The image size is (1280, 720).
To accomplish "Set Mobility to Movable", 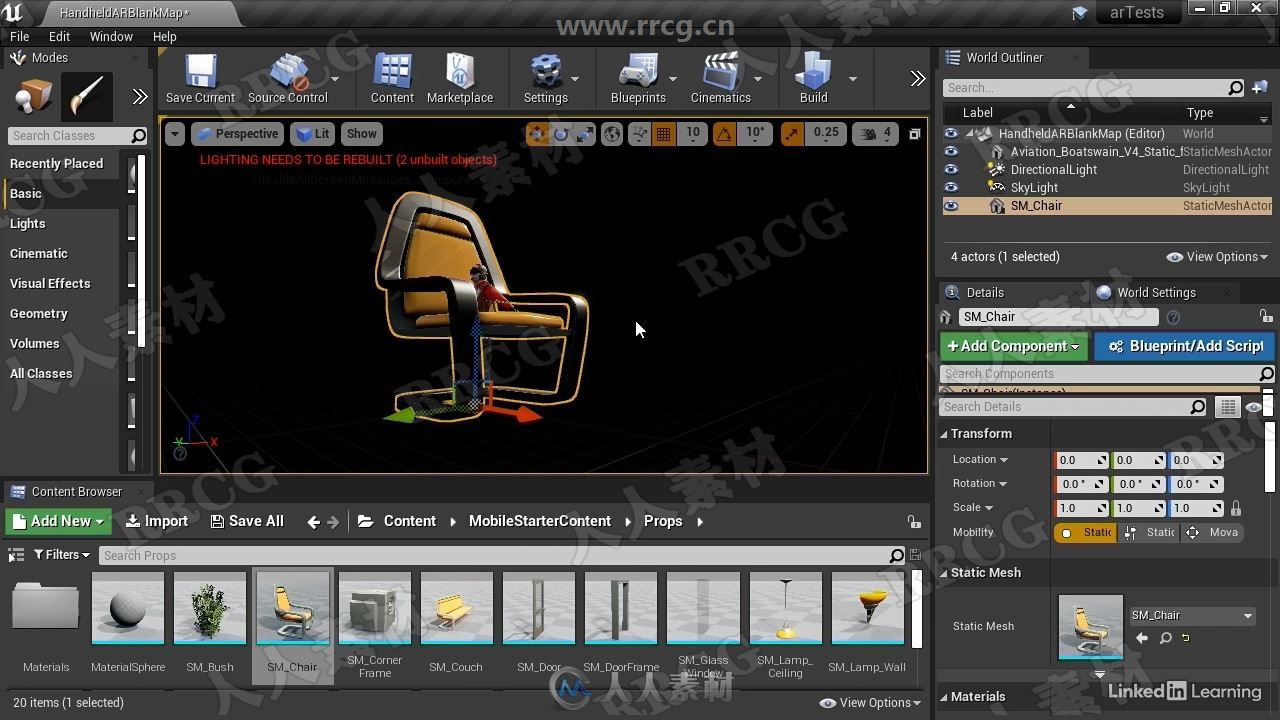I will [1213, 532].
